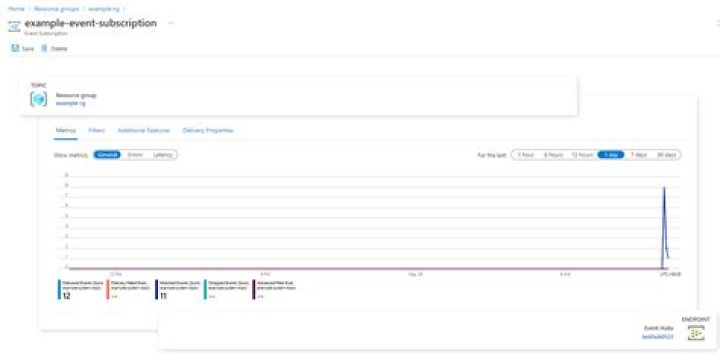
Task: Switch to the Metrics tab
Action: coord(66,130)
